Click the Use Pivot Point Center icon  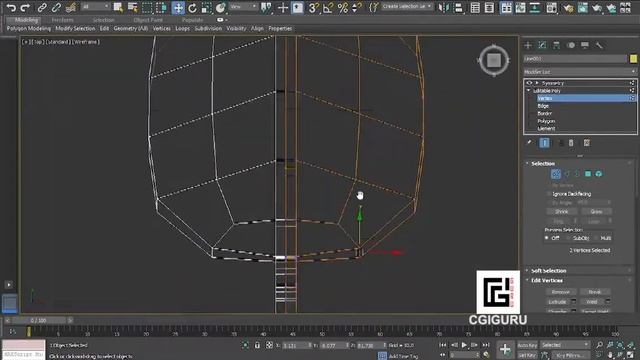pyautogui.click(x=266, y=7)
